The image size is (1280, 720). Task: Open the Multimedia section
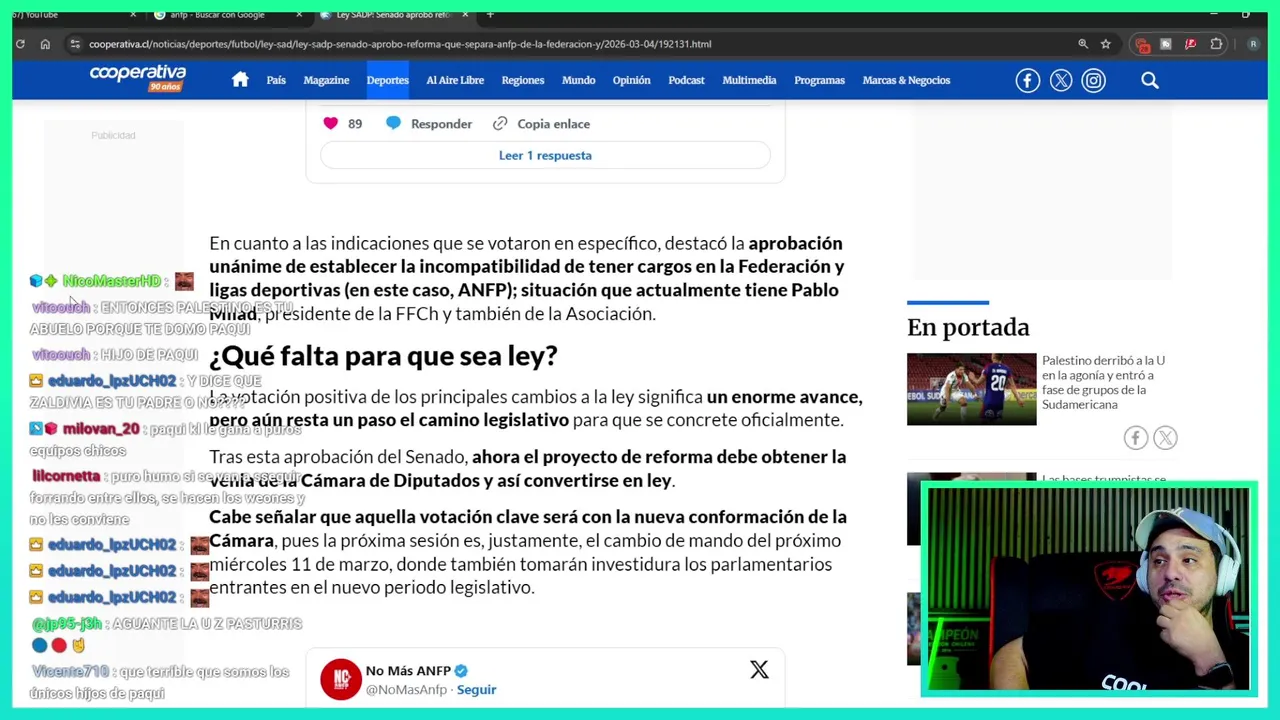[749, 80]
